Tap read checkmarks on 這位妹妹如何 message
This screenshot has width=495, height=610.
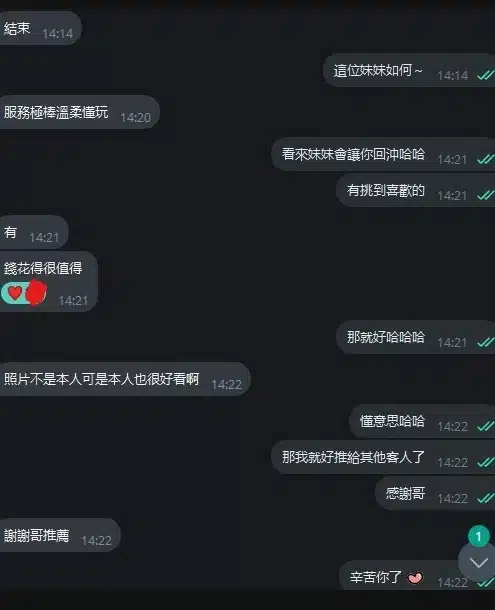486,75
